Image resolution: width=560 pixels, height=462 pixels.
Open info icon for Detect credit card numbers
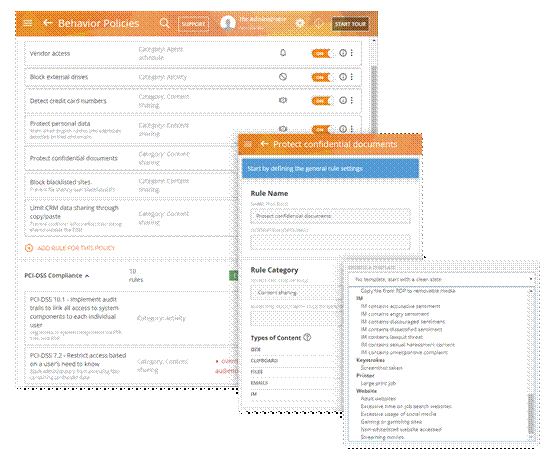click(343, 101)
